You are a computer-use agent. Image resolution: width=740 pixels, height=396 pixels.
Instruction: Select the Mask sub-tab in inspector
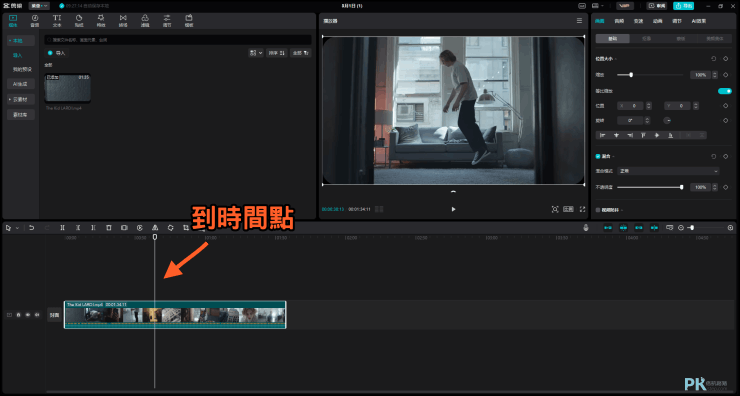click(681, 39)
